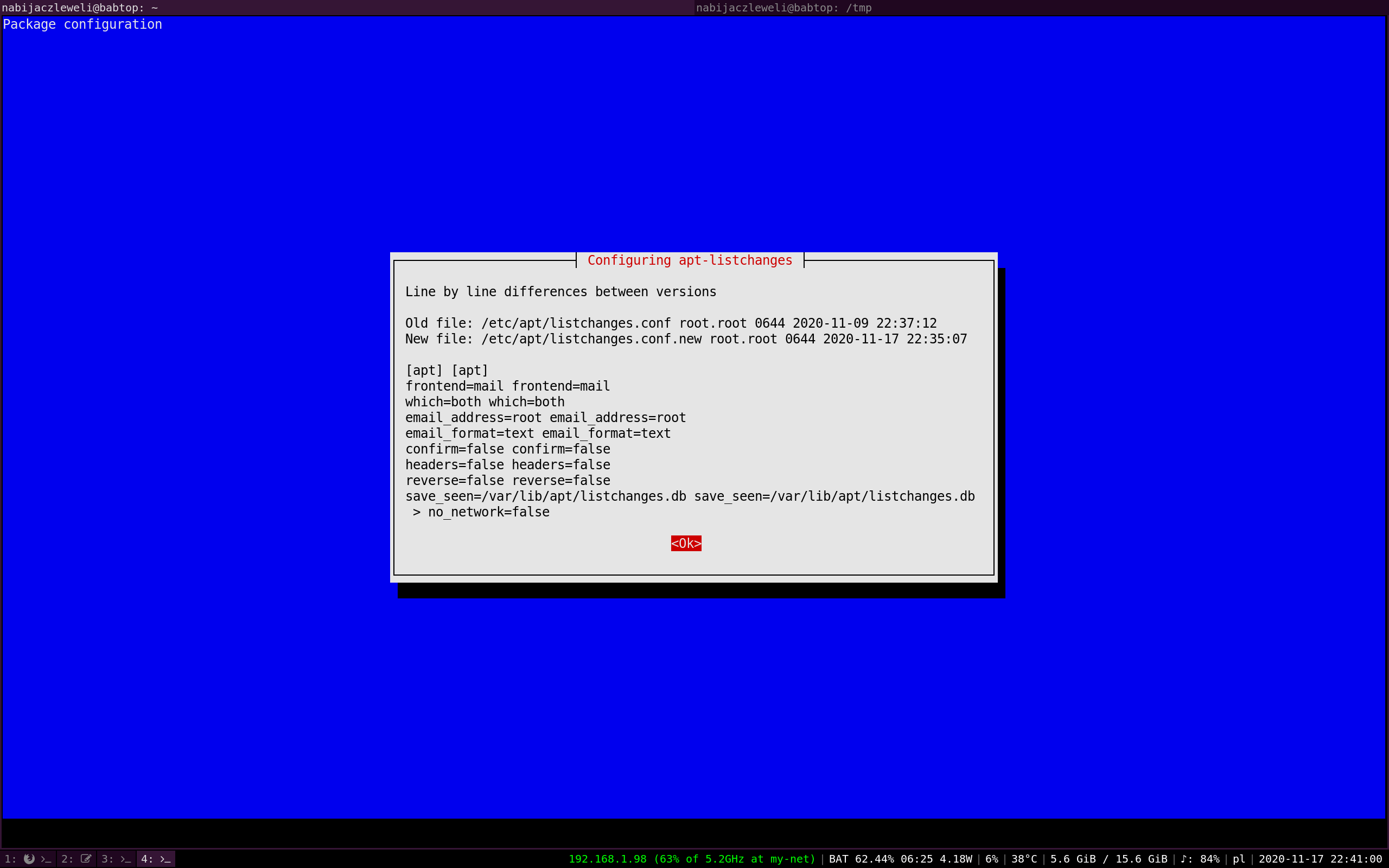The image size is (1389, 868).
Task: Click the Package configuration header text
Action: [x=82, y=24]
